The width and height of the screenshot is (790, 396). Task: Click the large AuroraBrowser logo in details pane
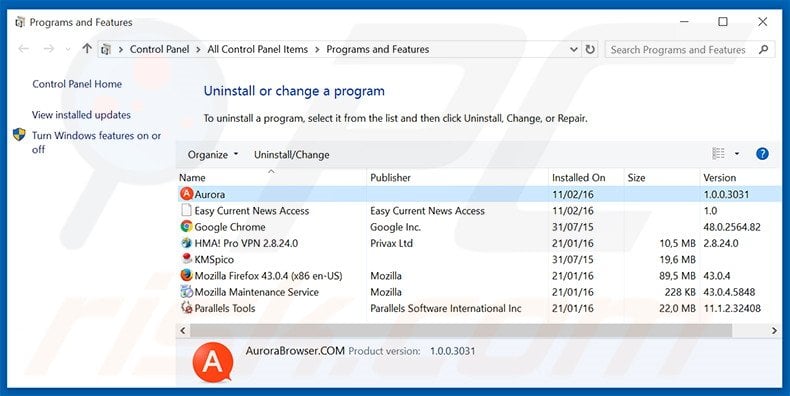213,363
